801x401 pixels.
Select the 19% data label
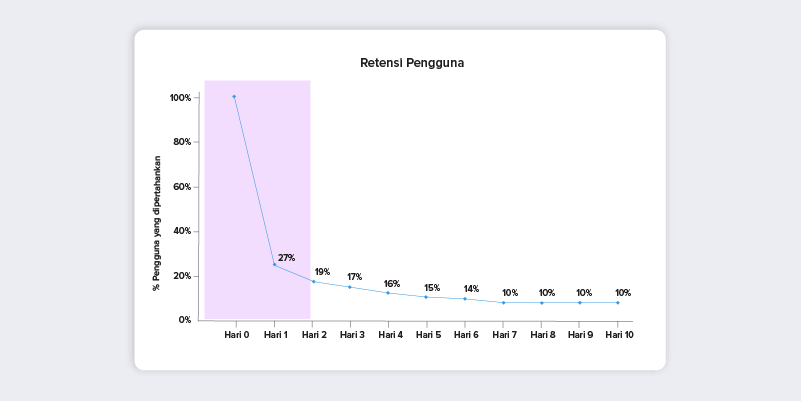322,272
